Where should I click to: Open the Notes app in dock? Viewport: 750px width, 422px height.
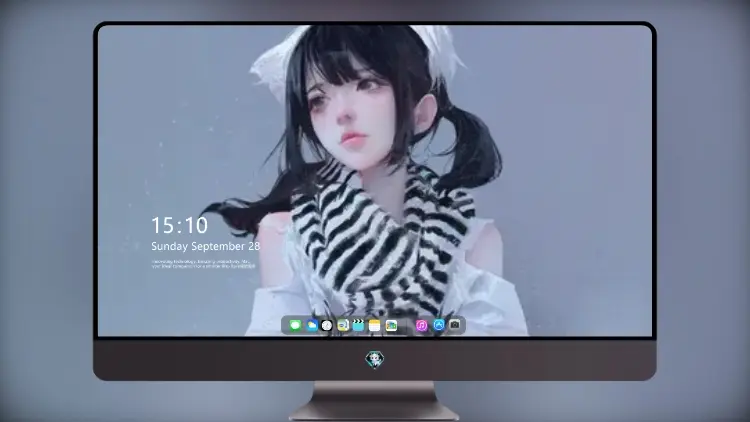click(x=375, y=325)
